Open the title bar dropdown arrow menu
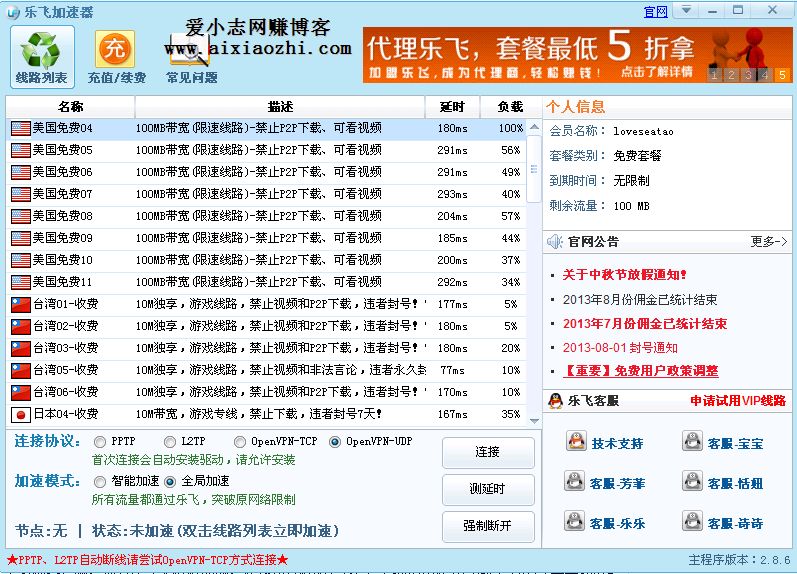 pos(686,10)
